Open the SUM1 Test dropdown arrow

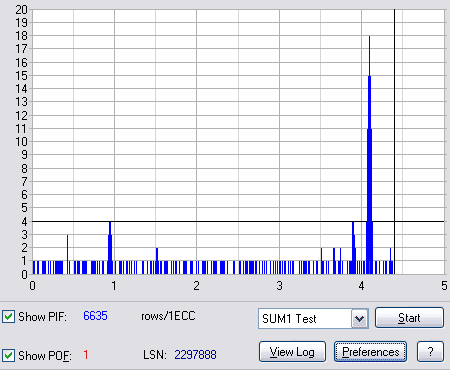click(359, 319)
